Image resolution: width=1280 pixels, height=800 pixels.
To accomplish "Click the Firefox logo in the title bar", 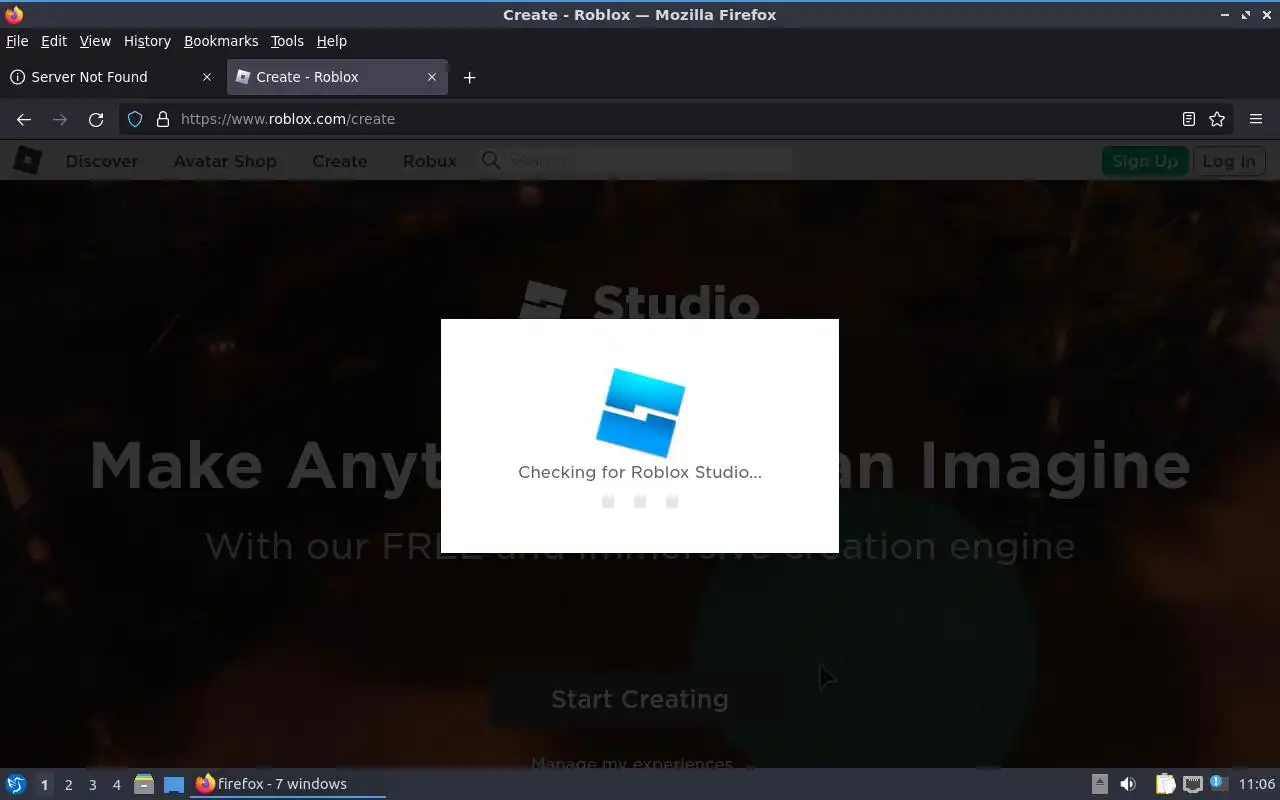I will 14,14.
